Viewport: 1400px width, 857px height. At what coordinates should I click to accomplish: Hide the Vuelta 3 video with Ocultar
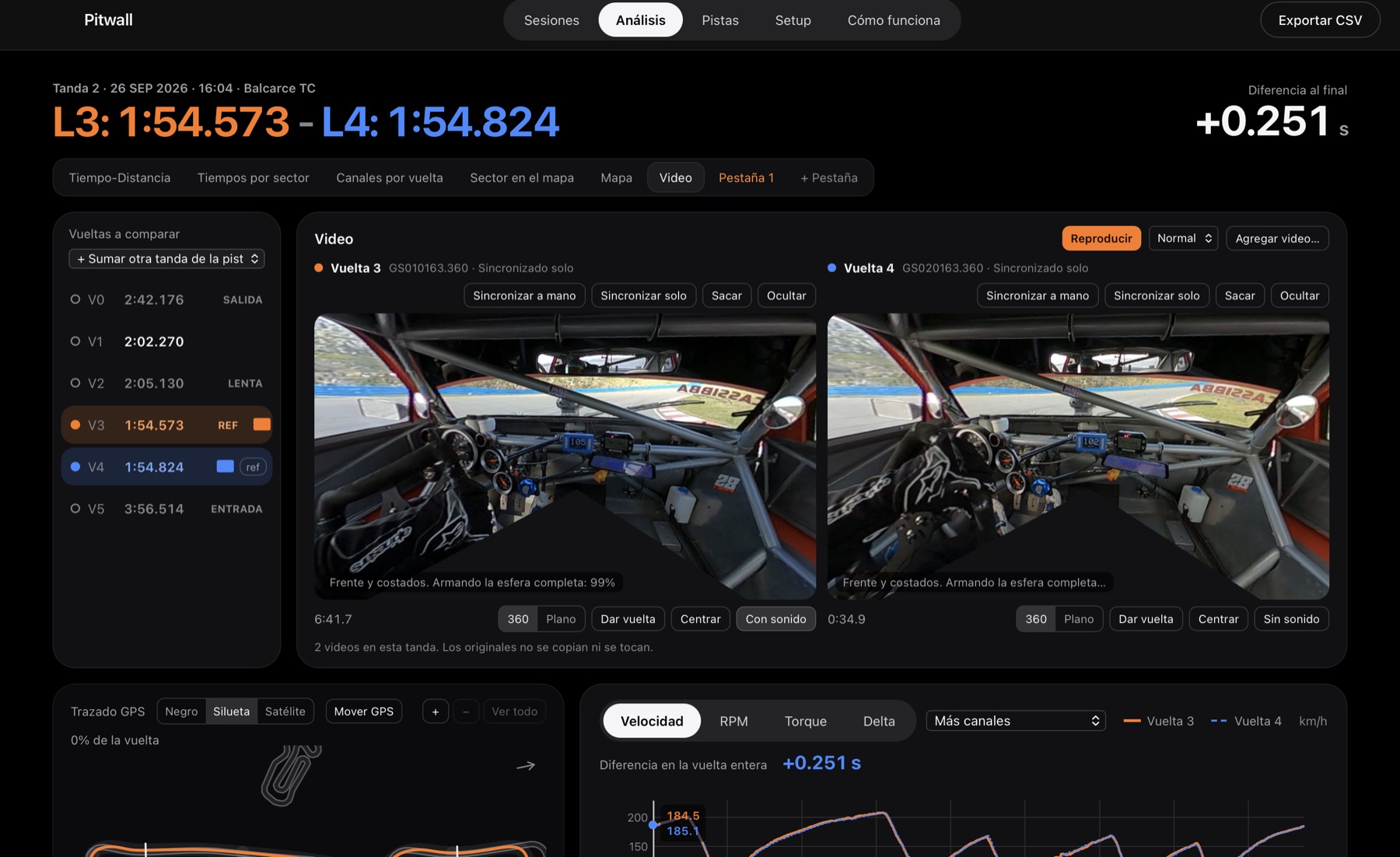pos(786,296)
